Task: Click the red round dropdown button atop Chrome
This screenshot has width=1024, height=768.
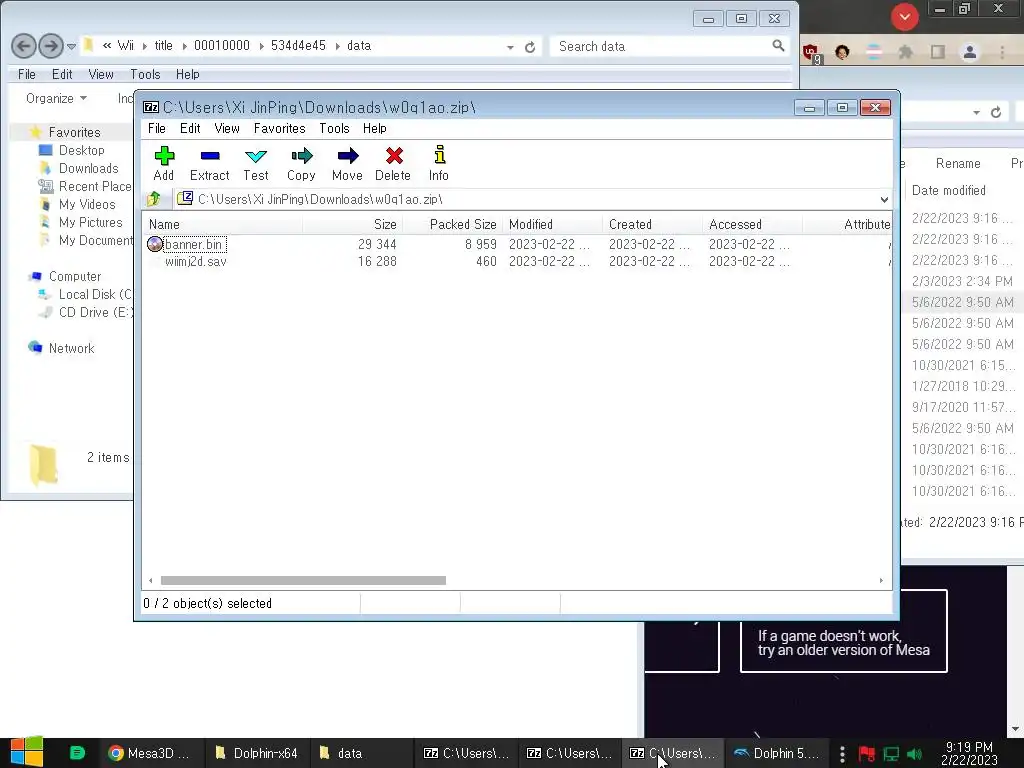Action: coord(904,17)
